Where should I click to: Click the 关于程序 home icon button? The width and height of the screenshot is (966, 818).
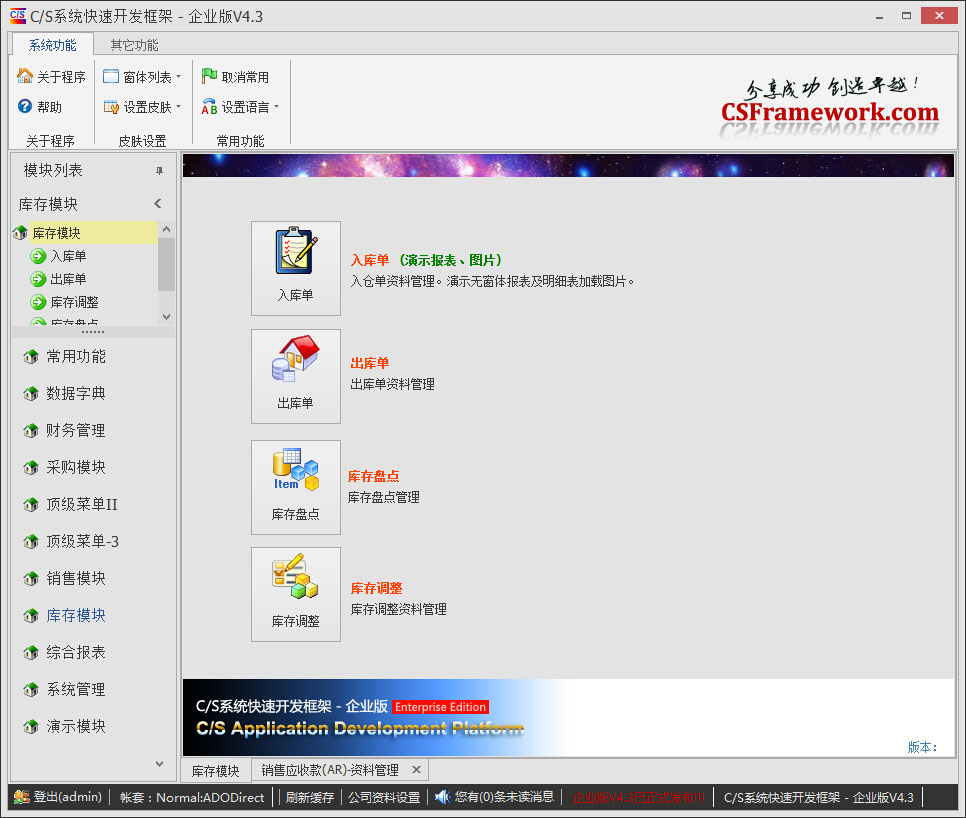point(25,76)
